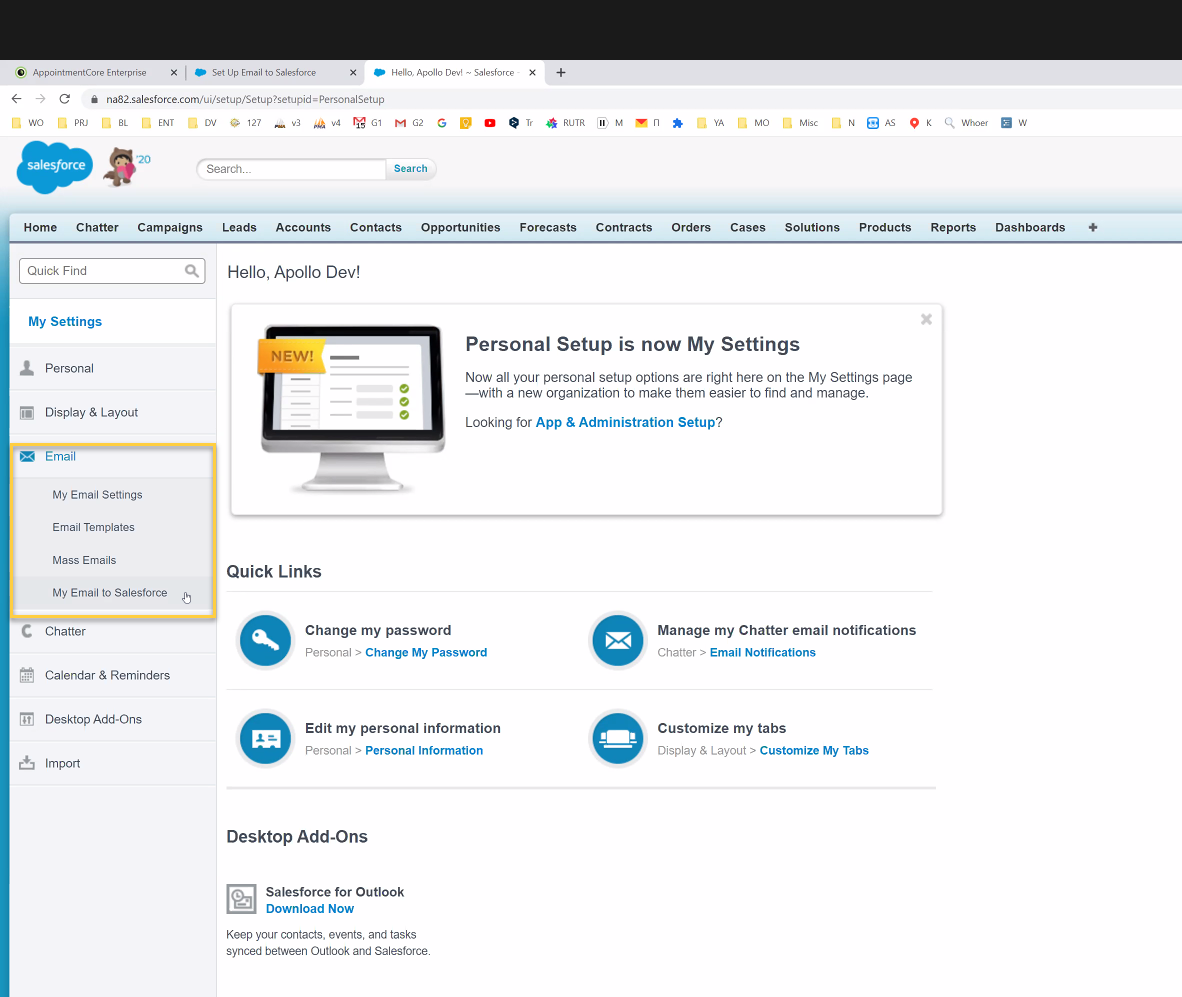Click the plus icon for all tabs
This screenshot has width=1182, height=997.
(x=1092, y=228)
